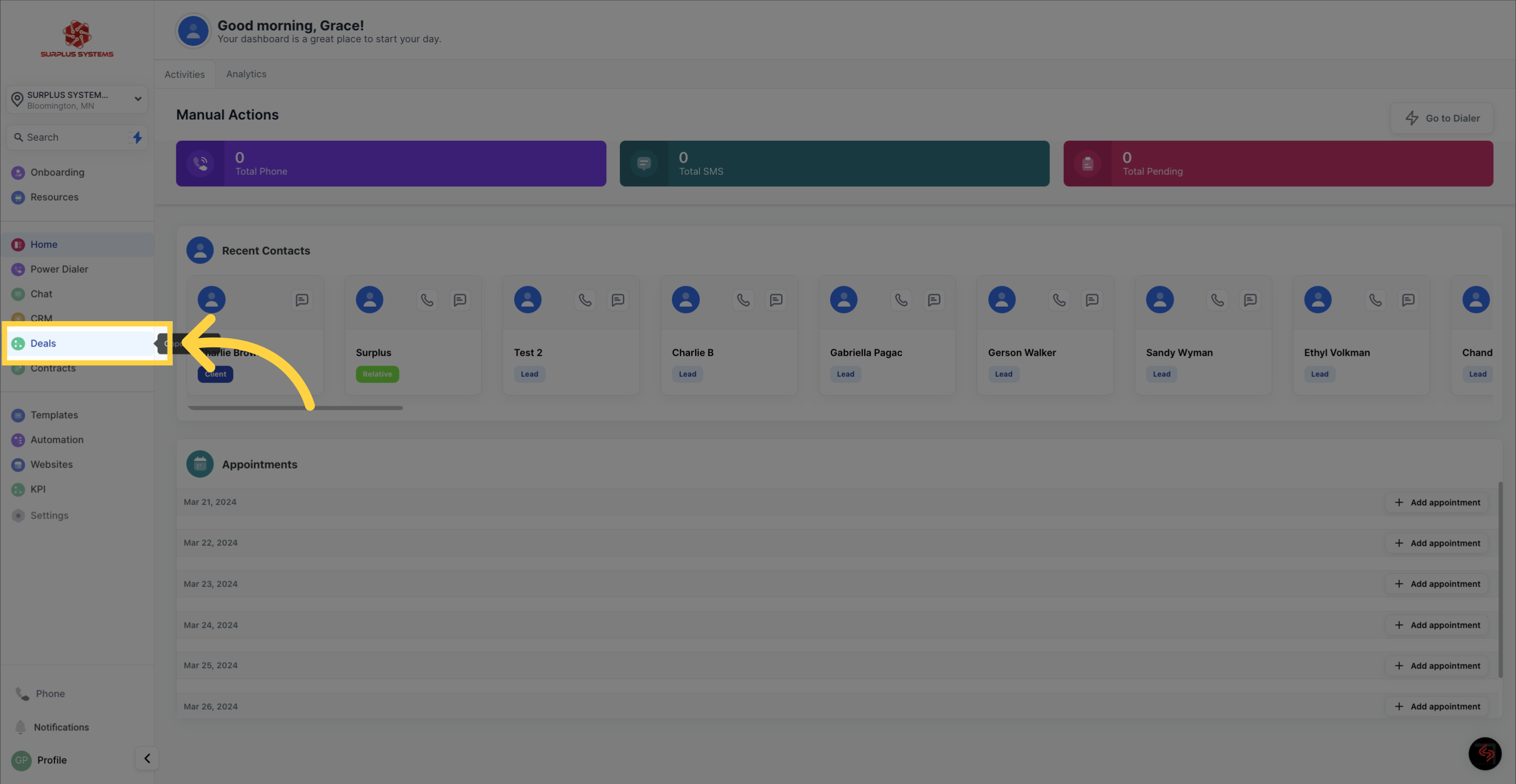Open the Deals sidebar item
This screenshot has height=784, width=1516.
[43, 343]
